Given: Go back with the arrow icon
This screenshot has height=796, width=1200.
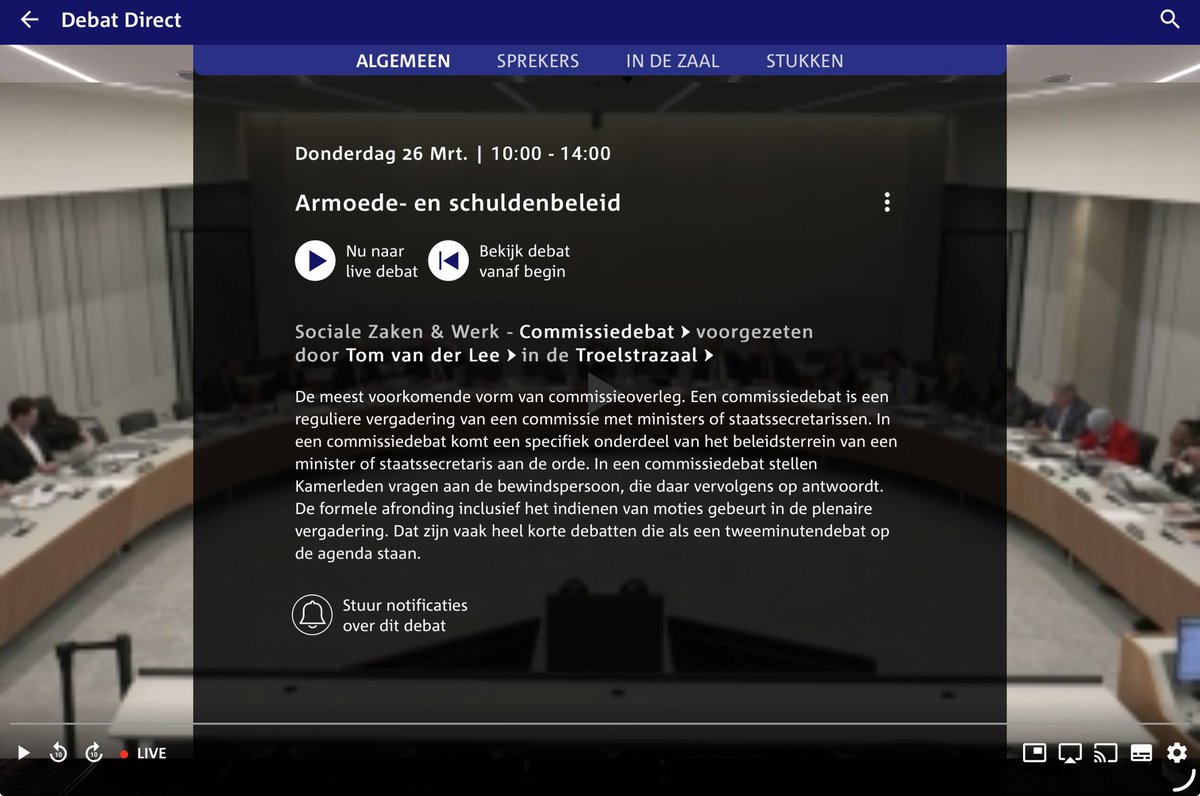Looking at the screenshot, I should (x=29, y=20).
